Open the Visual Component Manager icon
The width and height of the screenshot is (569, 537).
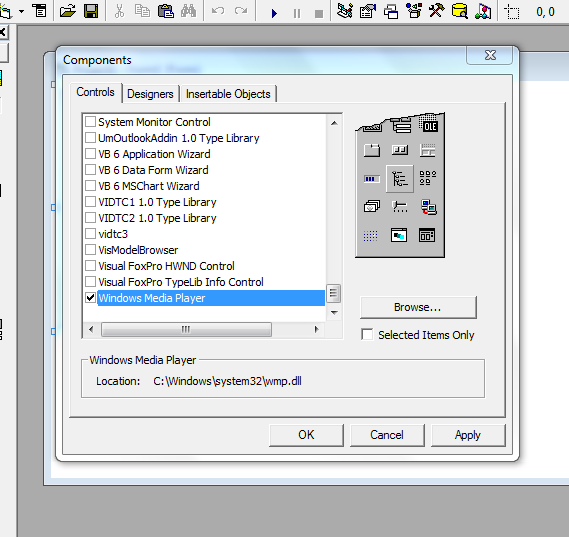[x=483, y=11]
